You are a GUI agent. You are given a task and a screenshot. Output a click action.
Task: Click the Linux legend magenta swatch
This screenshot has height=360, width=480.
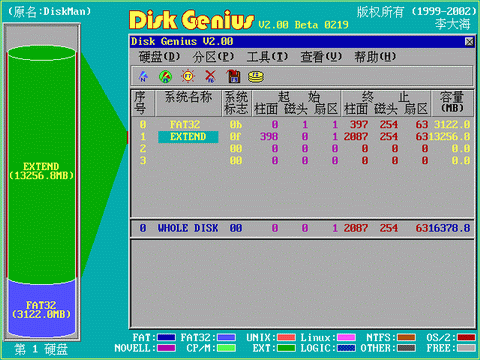[x=346, y=338]
